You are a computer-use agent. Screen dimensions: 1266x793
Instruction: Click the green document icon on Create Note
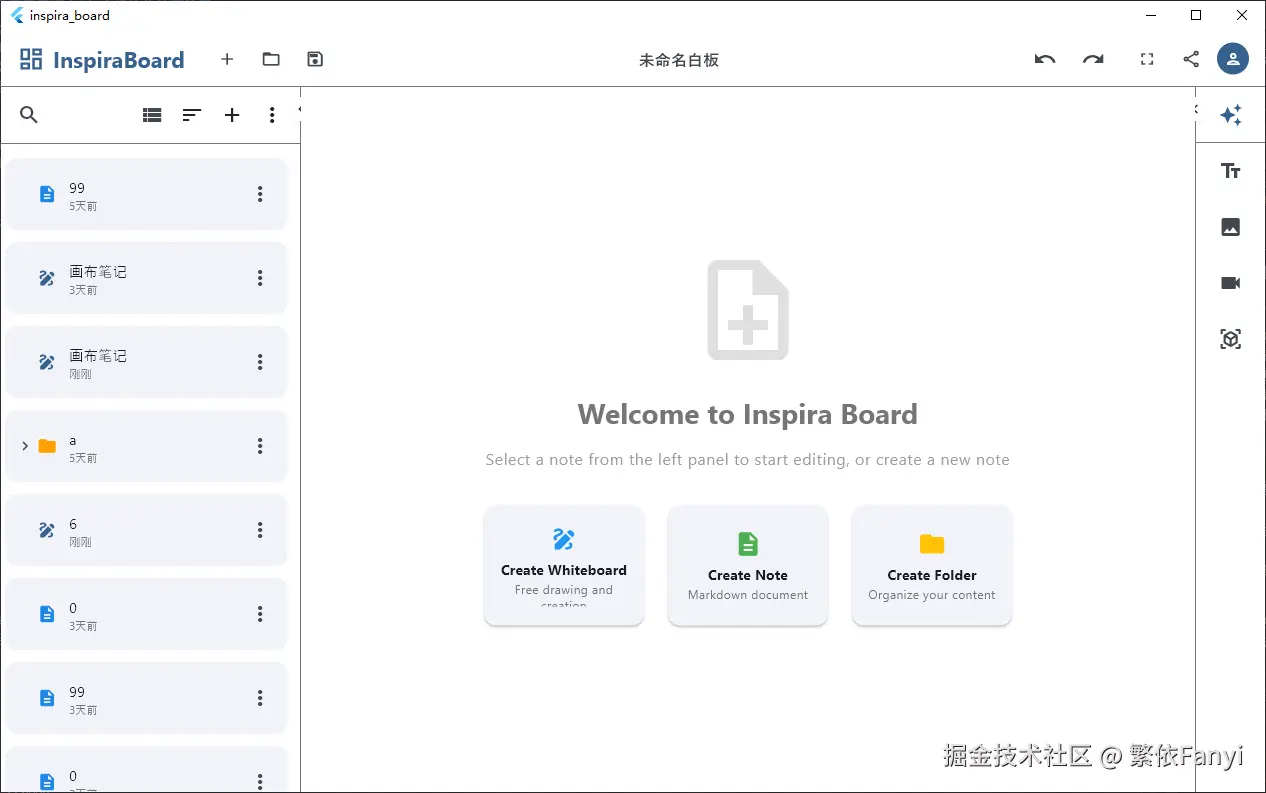(x=748, y=544)
